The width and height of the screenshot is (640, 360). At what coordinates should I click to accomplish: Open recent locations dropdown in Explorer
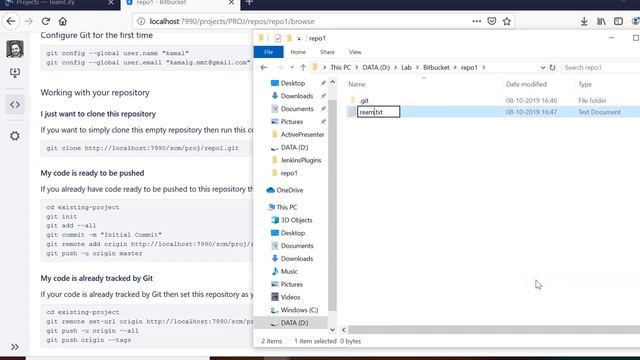pos(292,67)
